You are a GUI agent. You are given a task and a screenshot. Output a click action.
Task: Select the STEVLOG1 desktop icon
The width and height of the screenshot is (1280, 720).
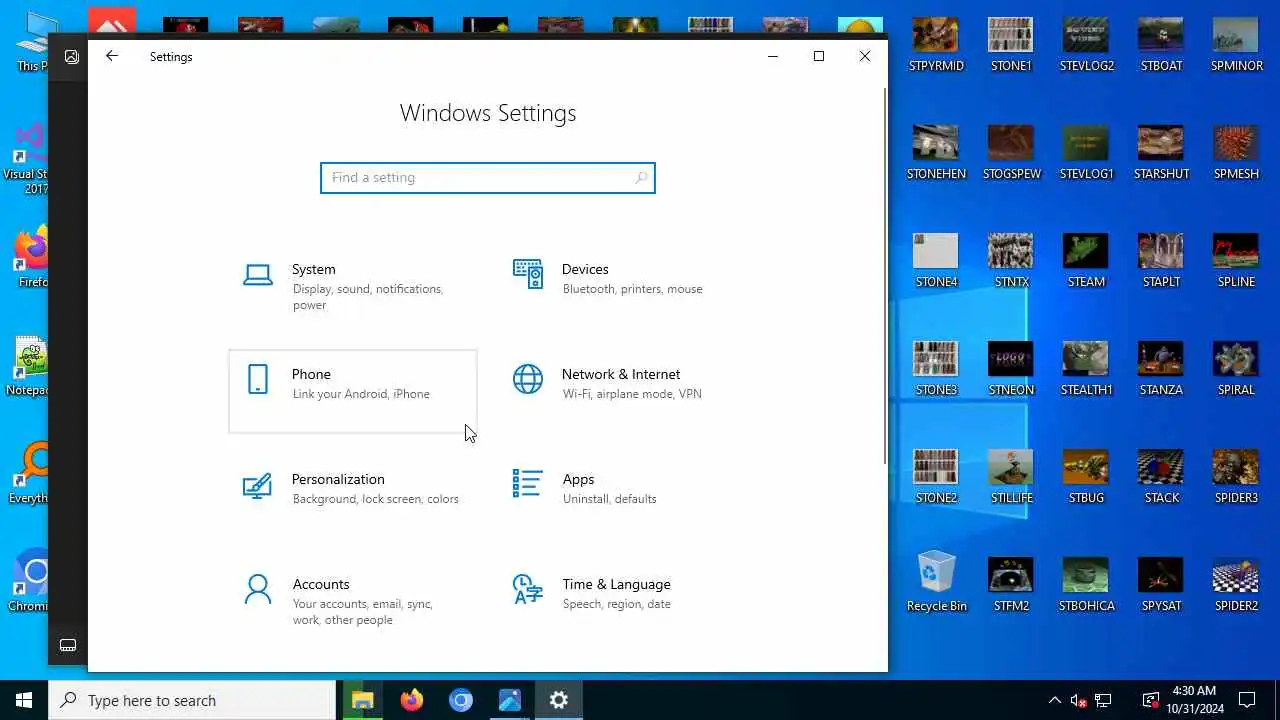(1086, 153)
